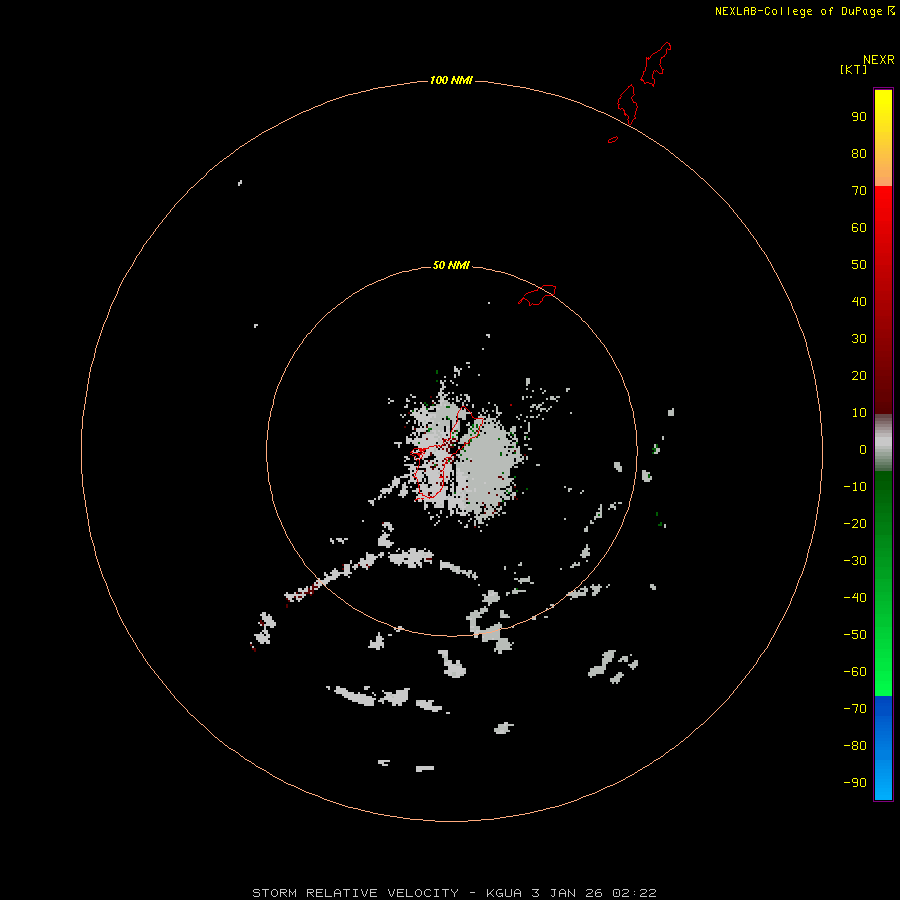900x900 pixels.
Task: Click the -60 value on velocity scale
Action: point(855,672)
